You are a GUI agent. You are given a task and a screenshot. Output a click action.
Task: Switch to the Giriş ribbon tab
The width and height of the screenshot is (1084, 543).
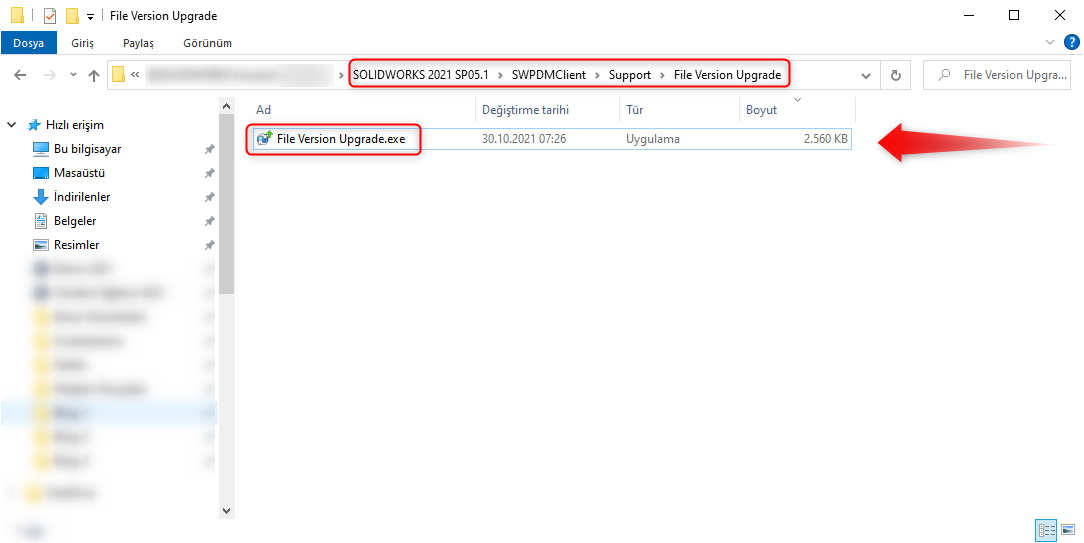(x=82, y=43)
